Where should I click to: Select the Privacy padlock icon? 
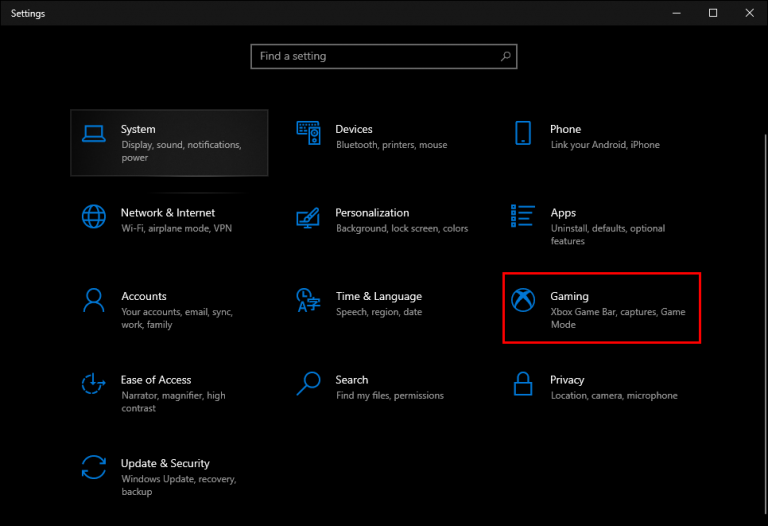coord(523,383)
